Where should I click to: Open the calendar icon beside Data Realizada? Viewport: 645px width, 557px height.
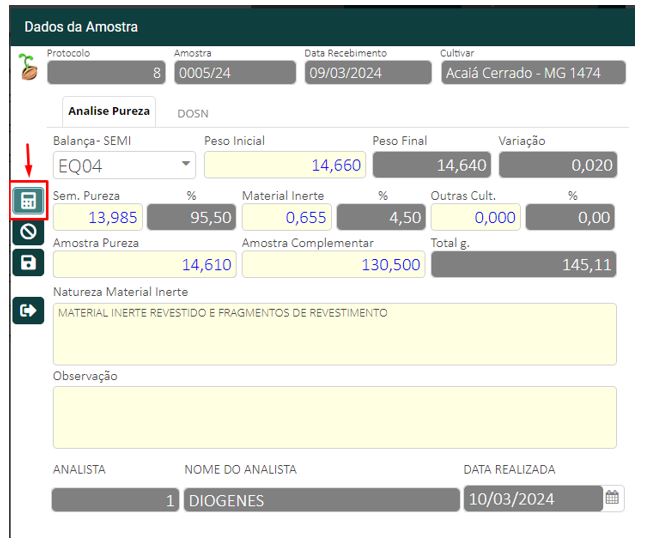[x=612, y=498]
